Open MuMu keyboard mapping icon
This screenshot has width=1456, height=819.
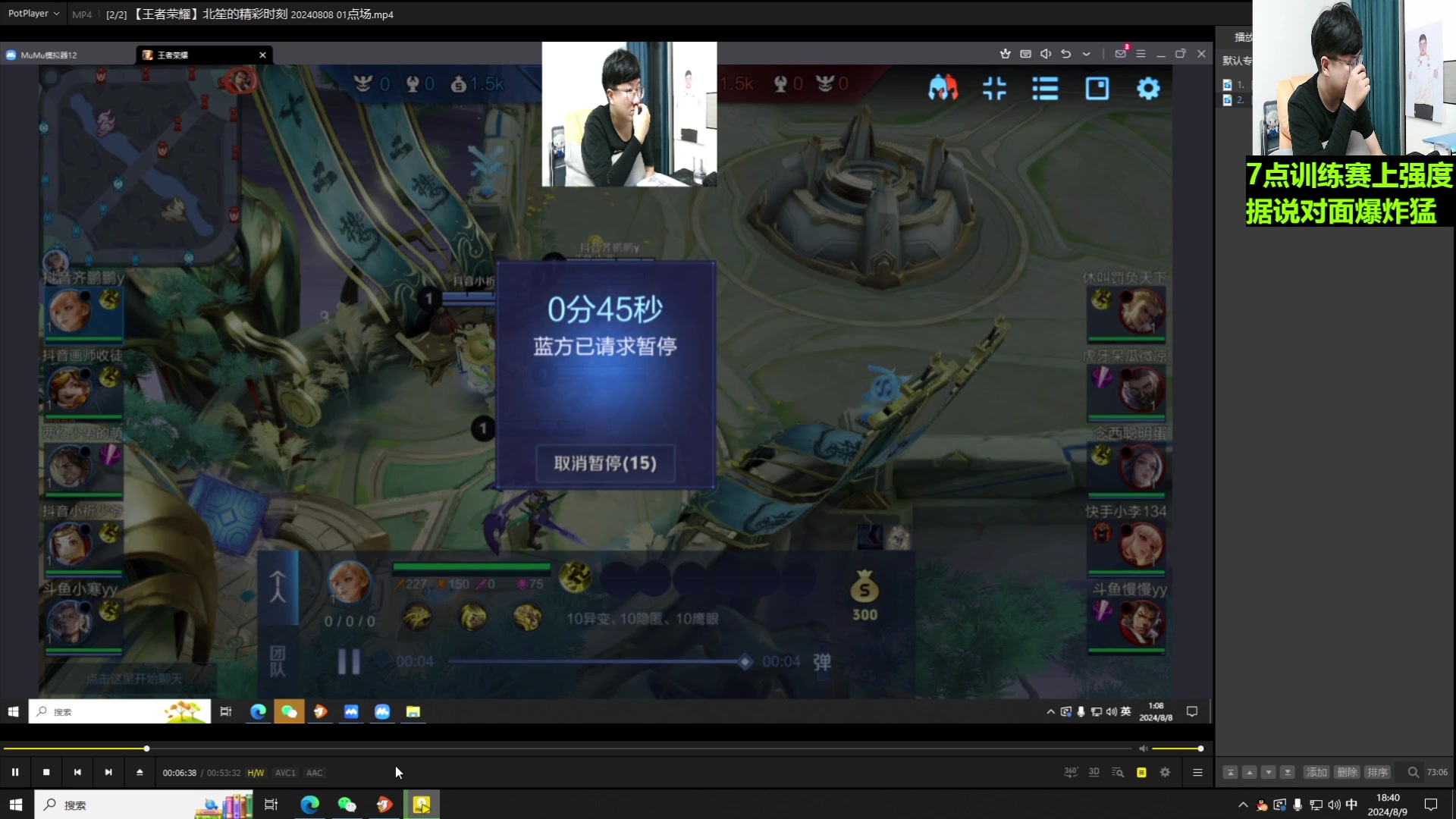(x=1025, y=54)
